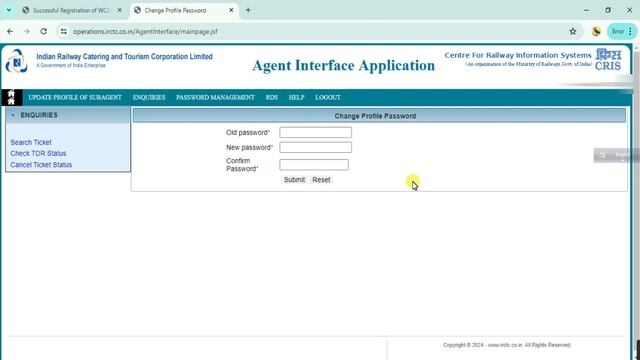
Task: Close the Change Profile Password tab
Action: (x=231, y=10)
